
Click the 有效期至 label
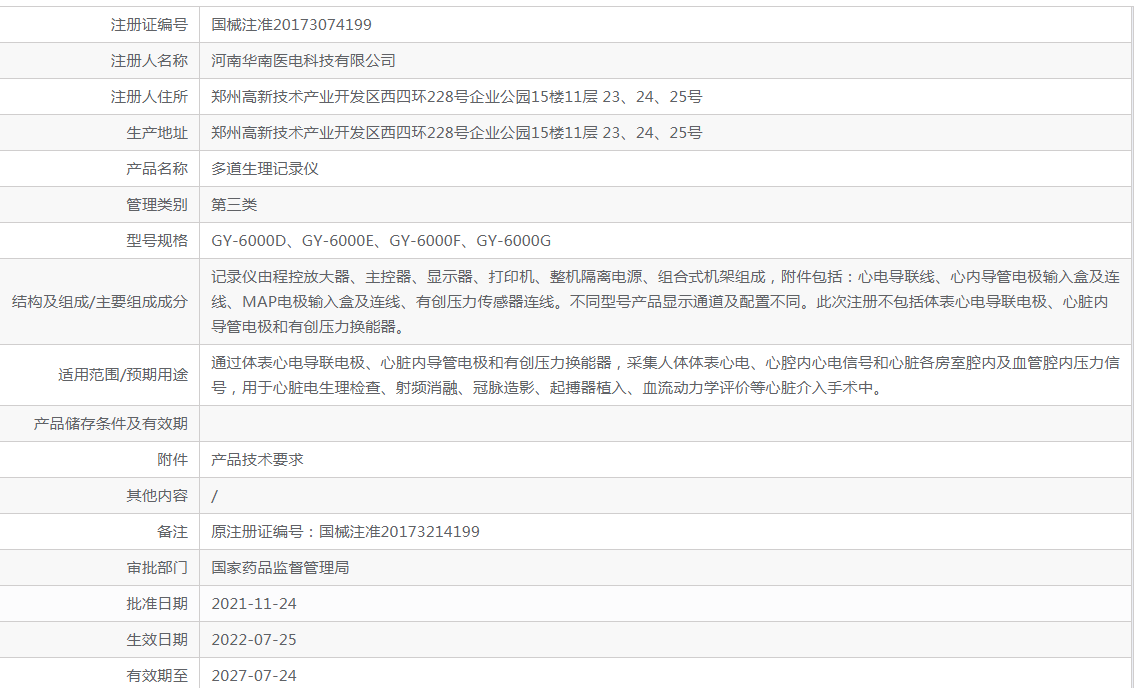pos(157,676)
